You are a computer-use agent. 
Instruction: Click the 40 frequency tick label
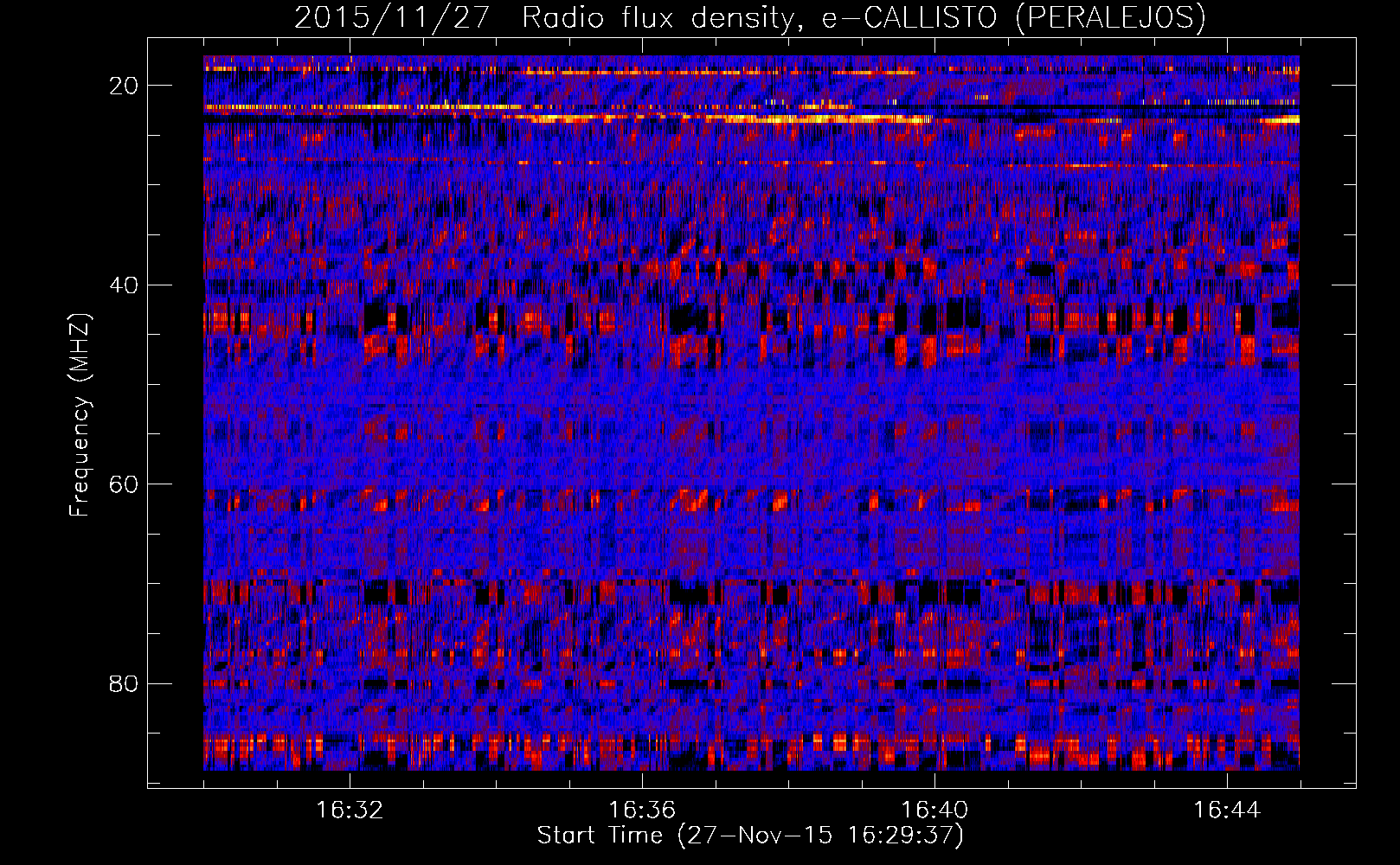coord(125,285)
